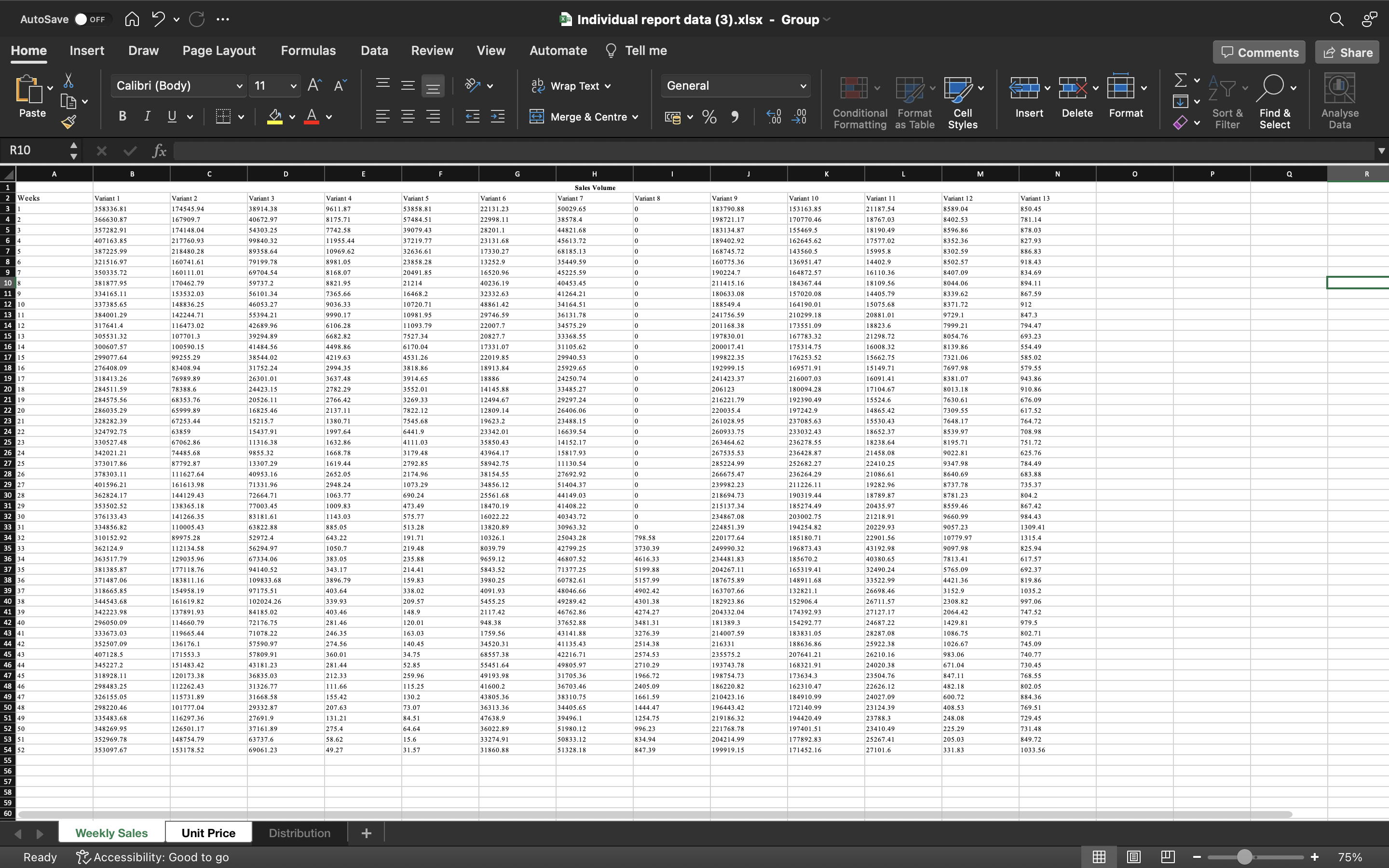Increase decimal places

pyautogui.click(x=774, y=117)
